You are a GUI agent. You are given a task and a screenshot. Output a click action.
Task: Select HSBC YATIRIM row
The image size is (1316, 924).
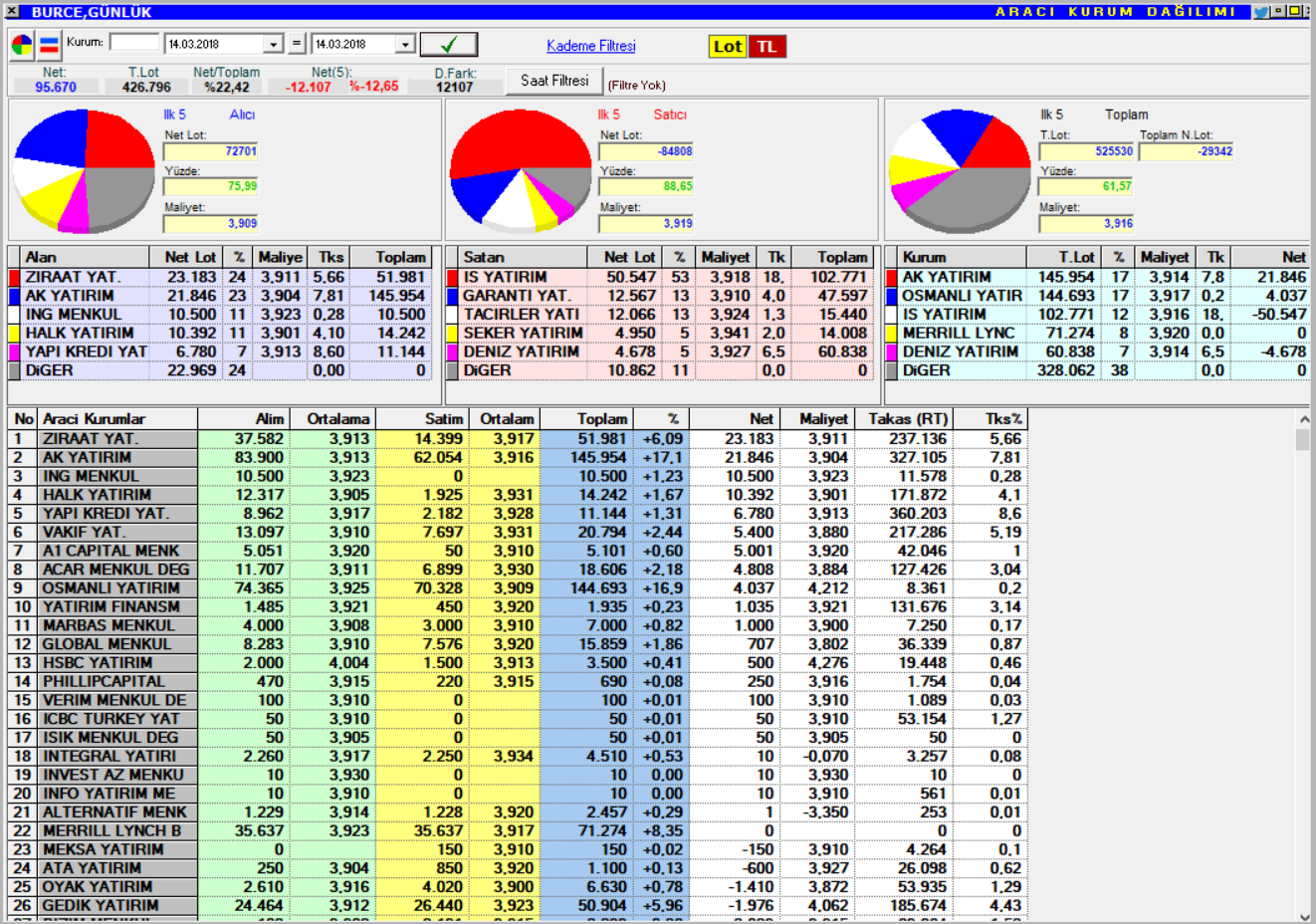click(x=517, y=662)
